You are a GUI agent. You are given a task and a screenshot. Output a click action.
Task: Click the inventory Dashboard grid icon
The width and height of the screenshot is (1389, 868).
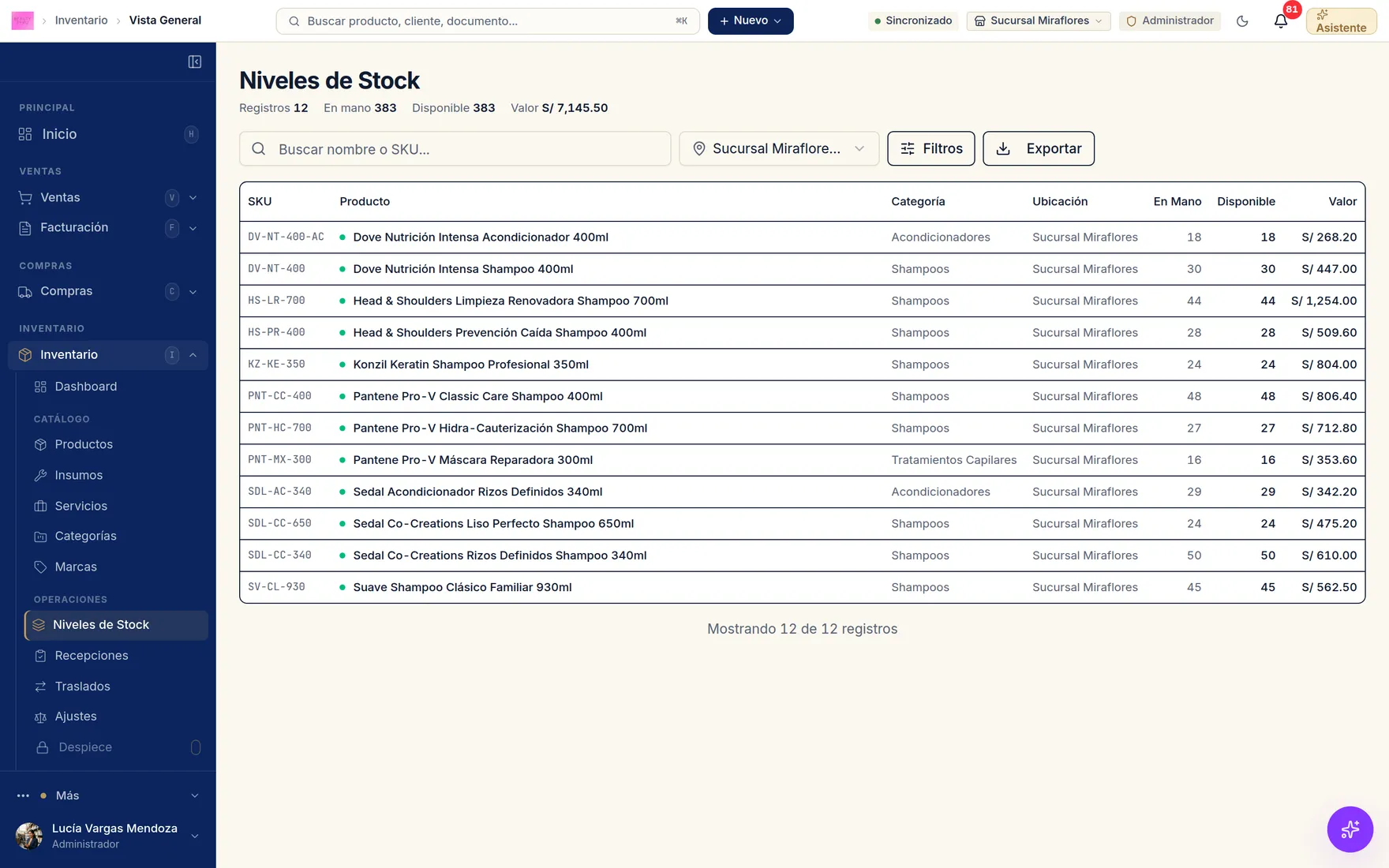pos(40,387)
